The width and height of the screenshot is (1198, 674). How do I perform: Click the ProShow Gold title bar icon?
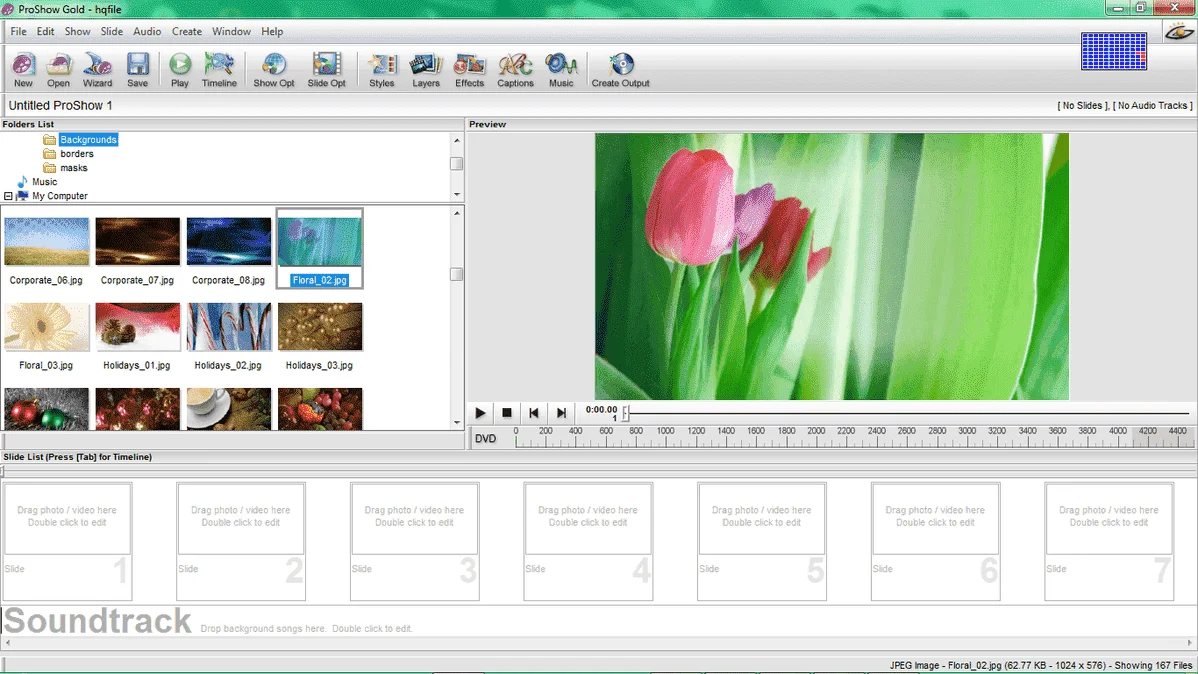click(8, 9)
